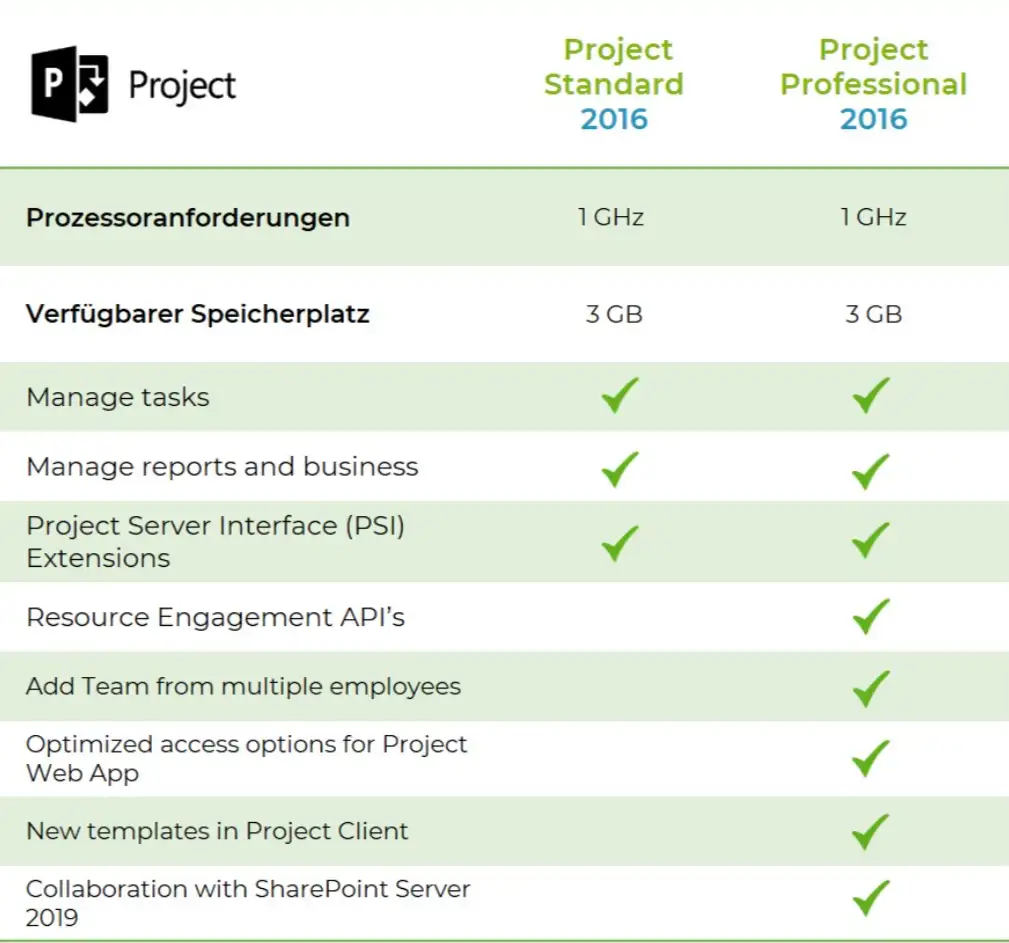Click checkmark for Collaboration with SharePoint Server

[872, 899]
